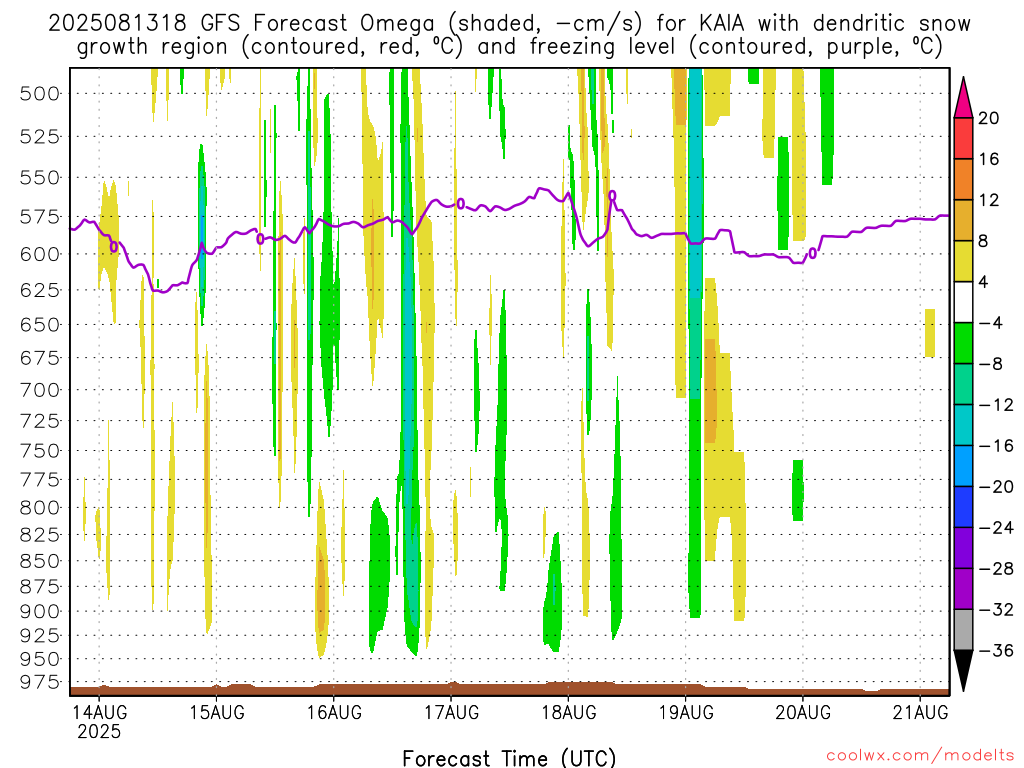Click the 21AUG date label
The image size is (1024, 768).
tap(920, 712)
